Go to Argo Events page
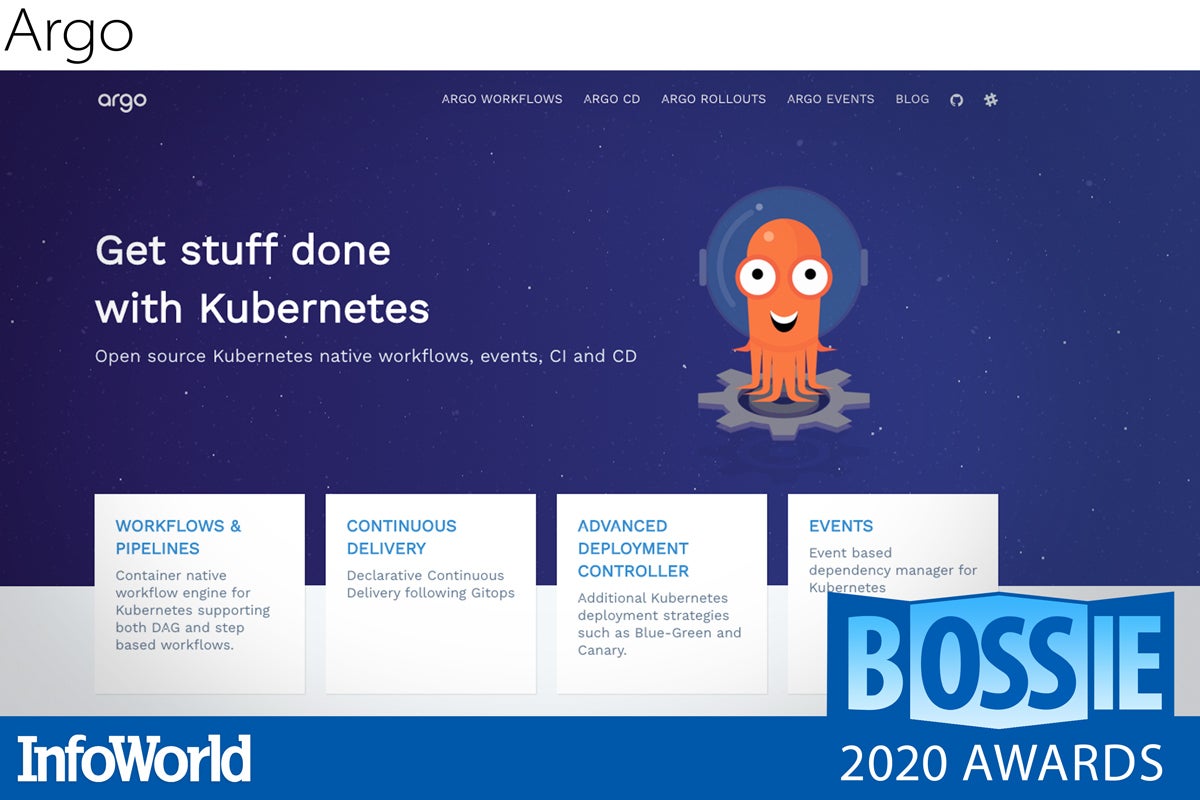Screen dimensions: 1200x800 (x=831, y=99)
